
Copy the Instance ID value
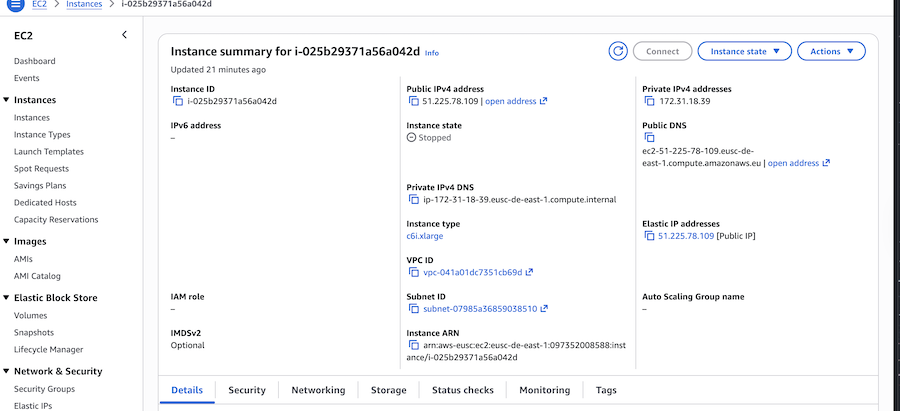(177, 101)
